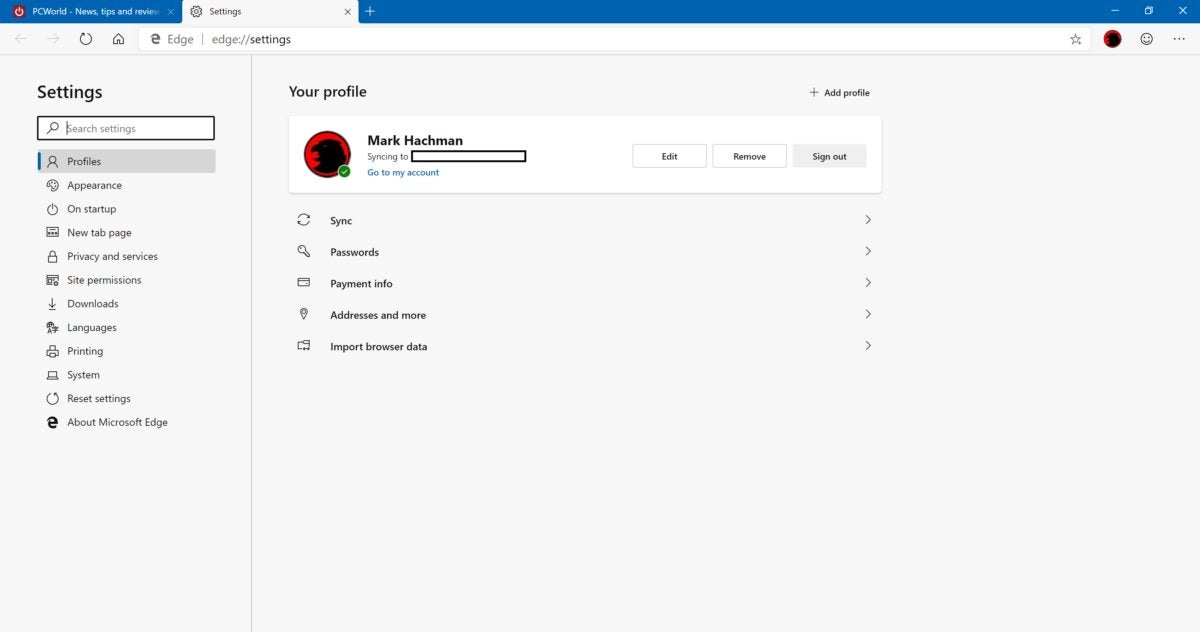Open Reset settings section
The height and width of the screenshot is (632, 1200).
pos(98,399)
